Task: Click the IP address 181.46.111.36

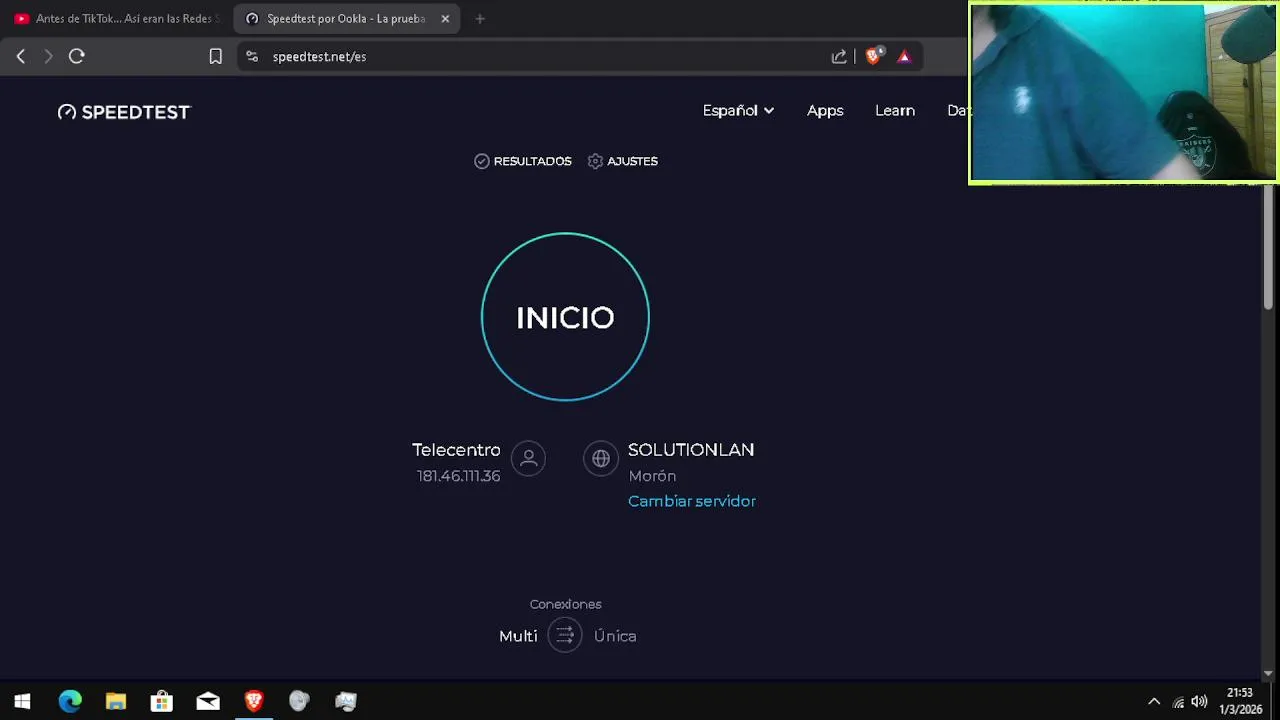Action: pos(458,476)
